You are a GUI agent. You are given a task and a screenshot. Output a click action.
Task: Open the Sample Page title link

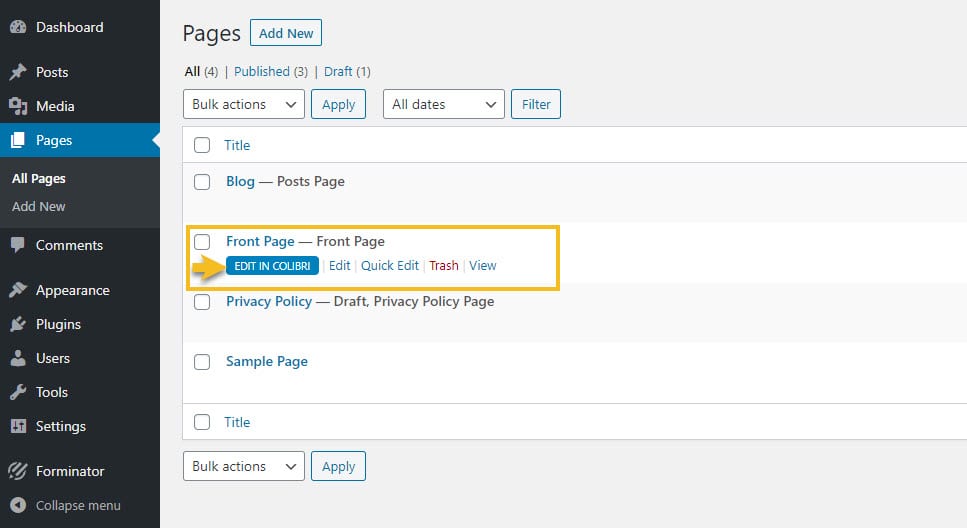(x=266, y=361)
